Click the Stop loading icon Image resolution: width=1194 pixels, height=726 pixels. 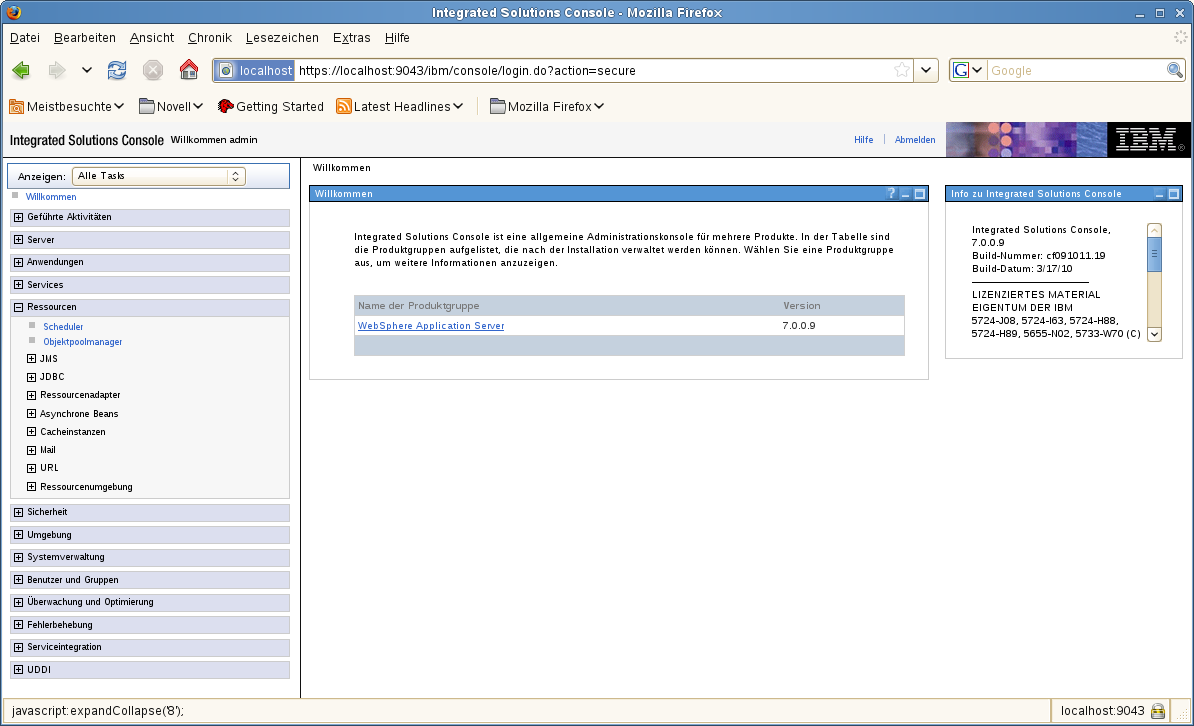click(153, 70)
